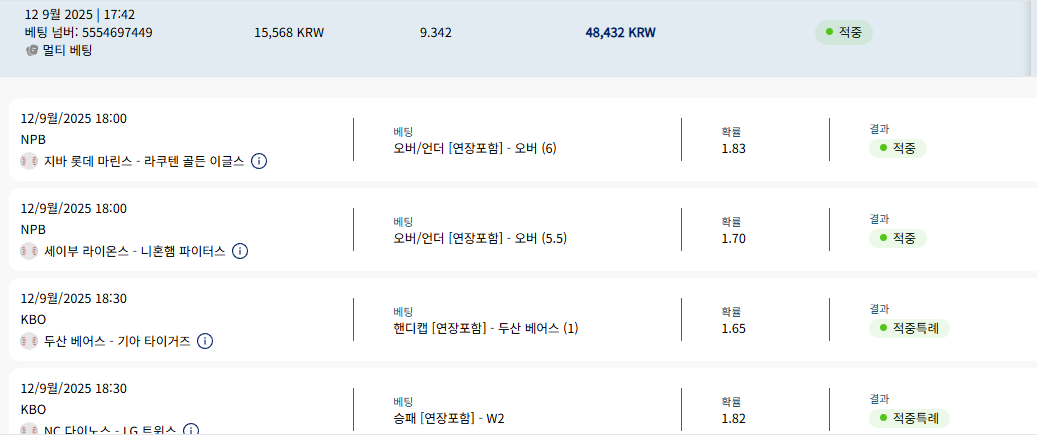Screen dimensions: 1037x435
Task: Click baseball icon beside 지바 롯데 마린스
Action: tap(29, 161)
